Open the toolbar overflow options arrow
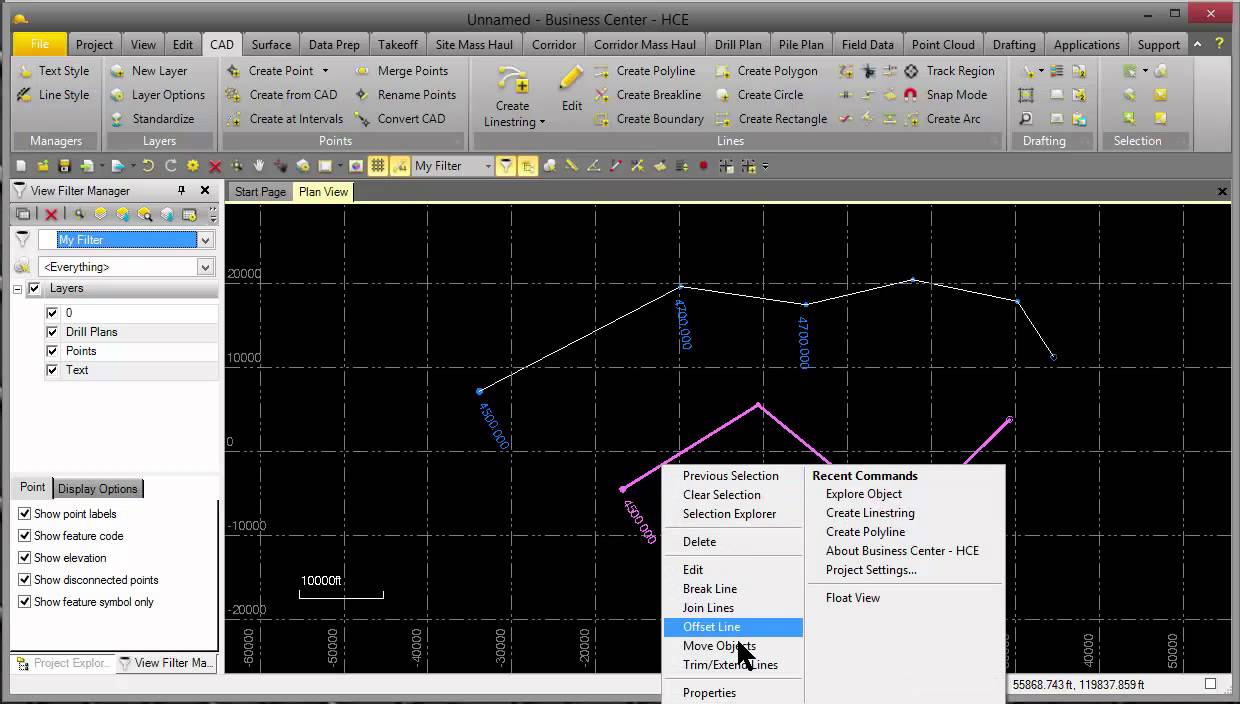Image resolution: width=1240 pixels, height=704 pixels. tap(766, 166)
